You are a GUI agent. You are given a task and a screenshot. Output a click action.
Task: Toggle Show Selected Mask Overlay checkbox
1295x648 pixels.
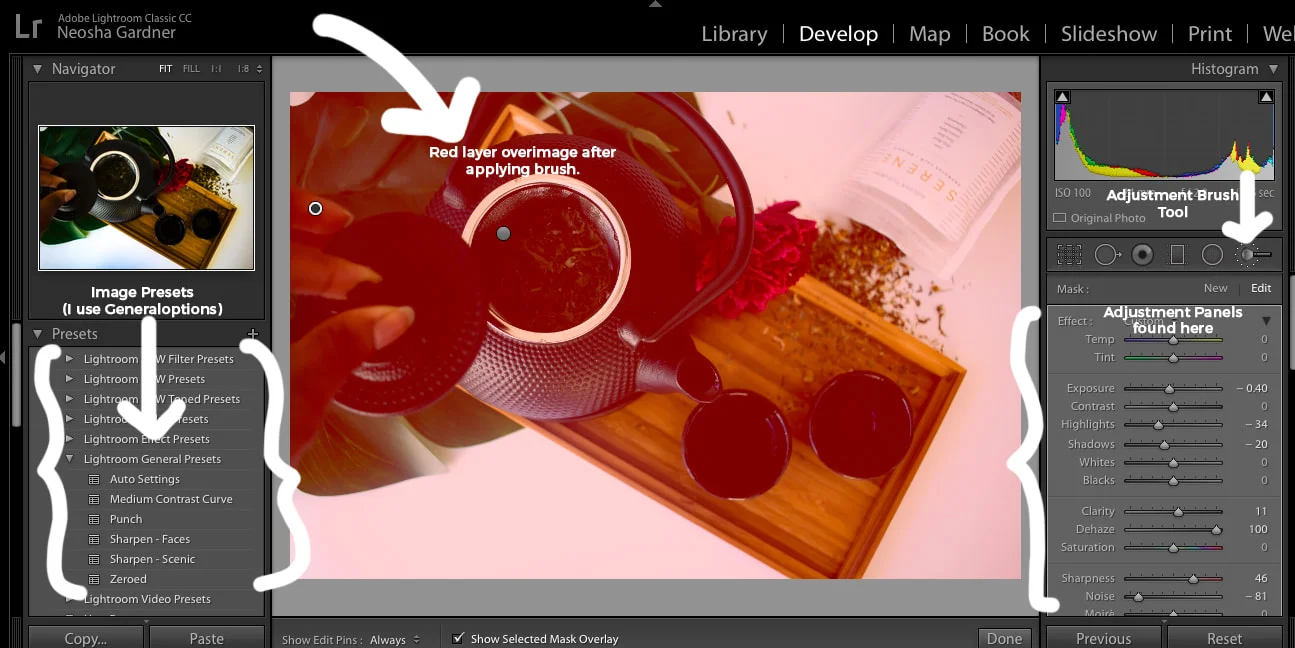click(458, 638)
